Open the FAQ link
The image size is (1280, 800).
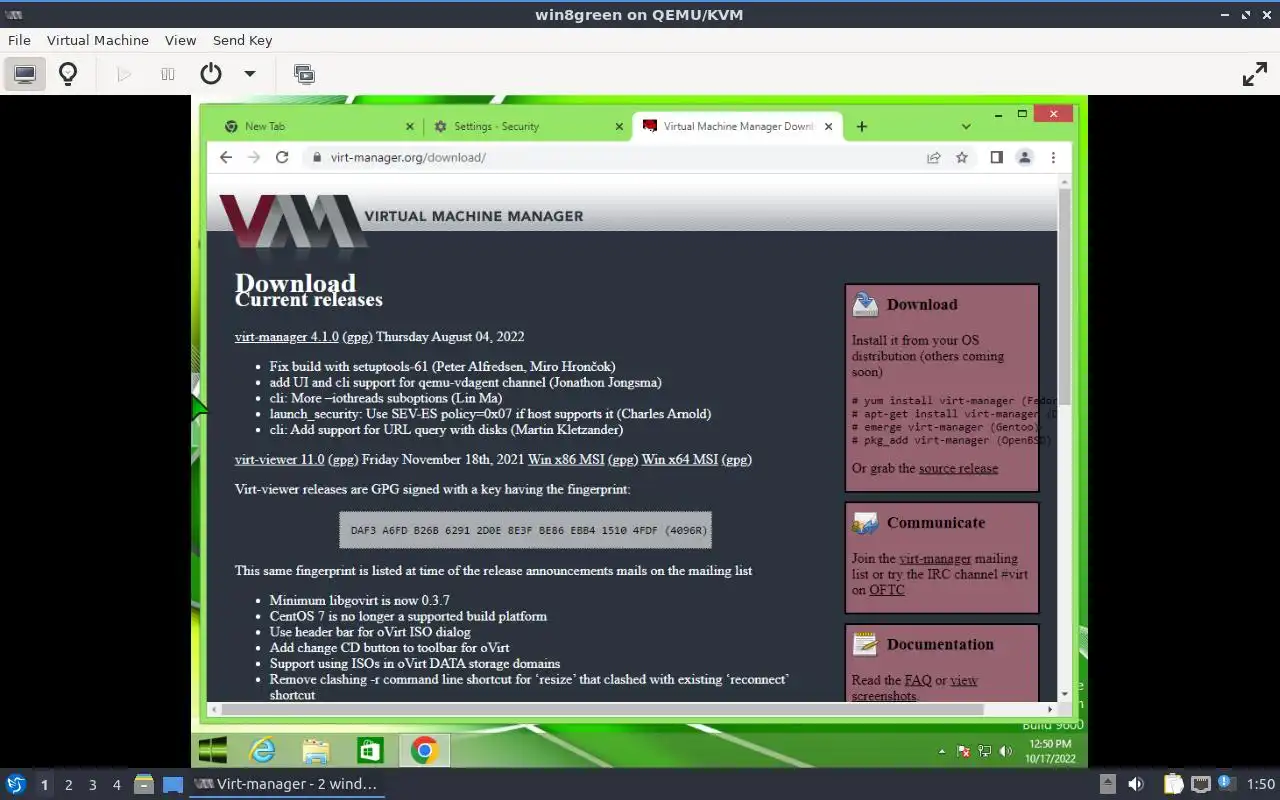pos(918,680)
